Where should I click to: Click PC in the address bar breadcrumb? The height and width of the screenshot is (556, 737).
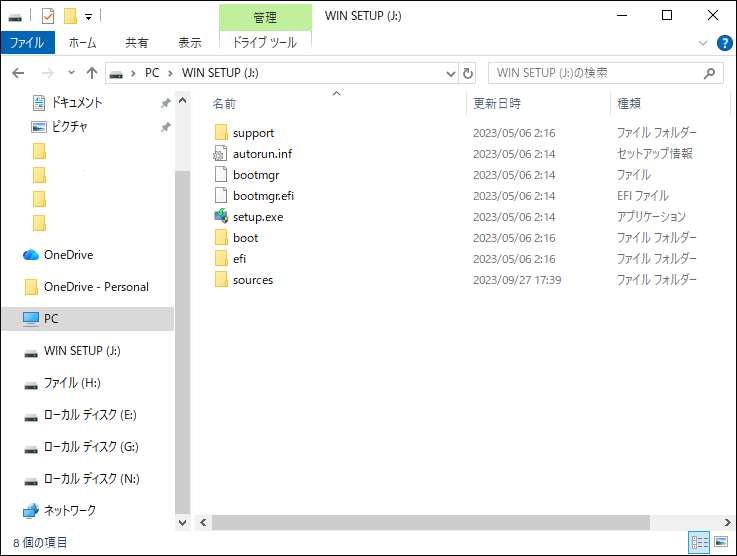[152, 73]
